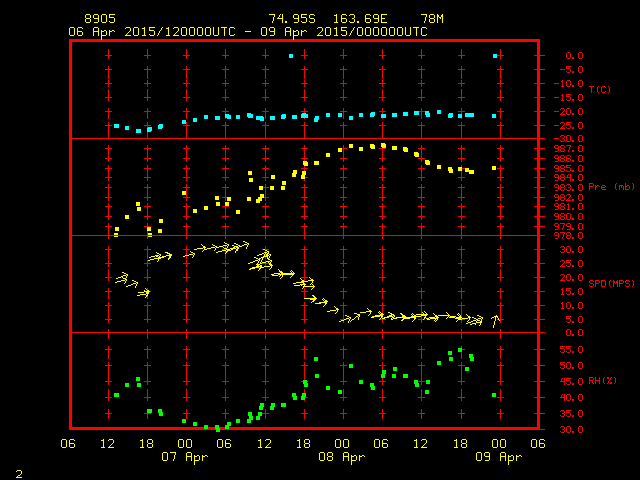Viewport: 640px width, 480px height.
Task: Click pressure tick value 985.0
Action: (x=569, y=168)
